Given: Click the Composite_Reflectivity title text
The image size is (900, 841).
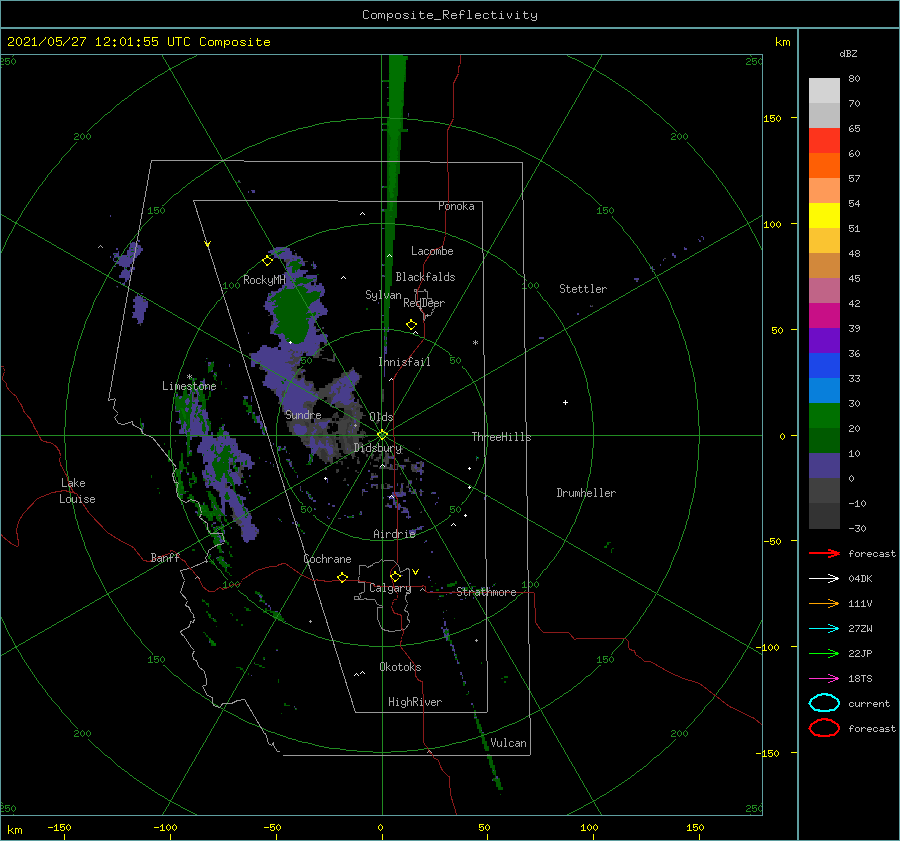Looking at the screenshot, I should [449, 15].
